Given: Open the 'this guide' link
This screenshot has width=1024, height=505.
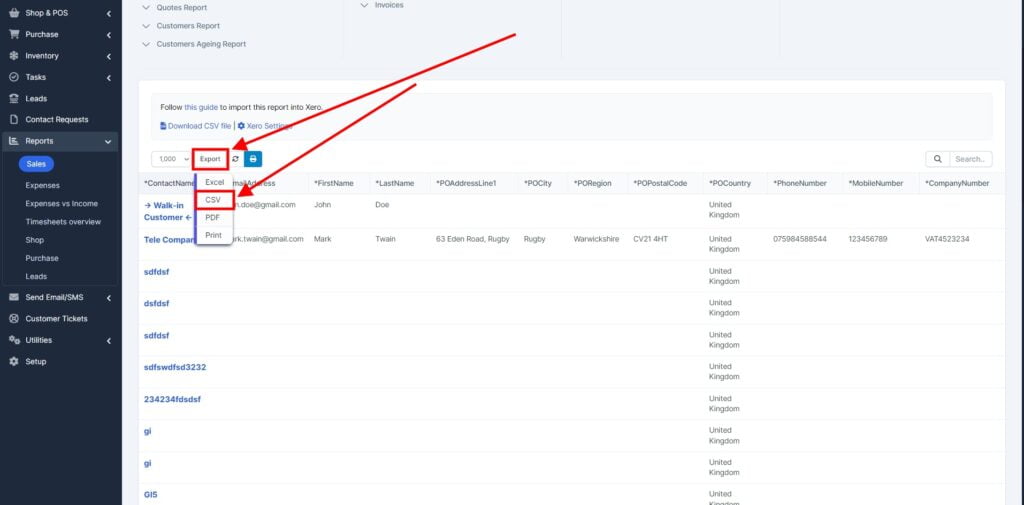Looking at the screenshot, I should 200,107.
